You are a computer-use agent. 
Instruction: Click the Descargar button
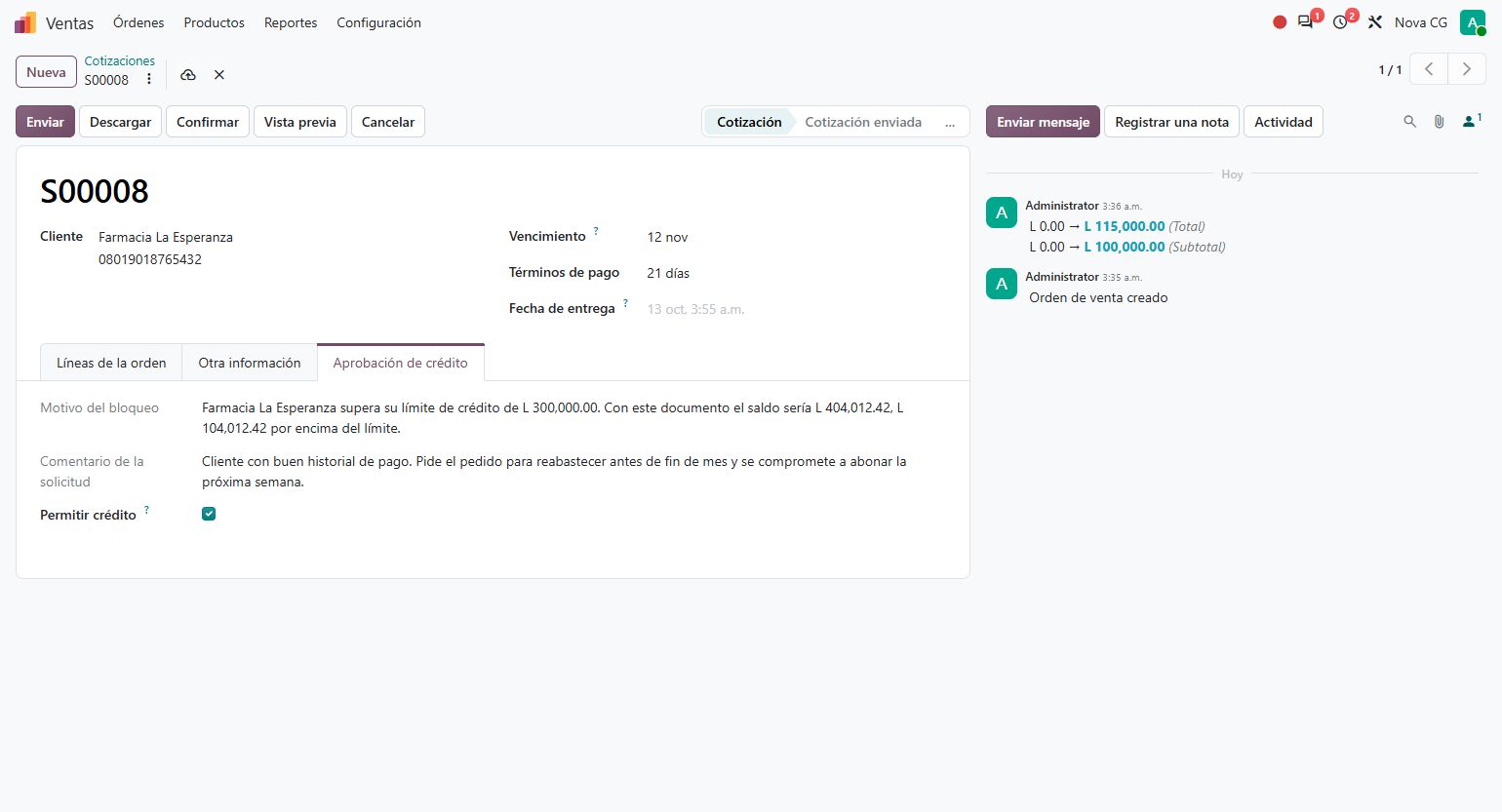tap(121, 122)
